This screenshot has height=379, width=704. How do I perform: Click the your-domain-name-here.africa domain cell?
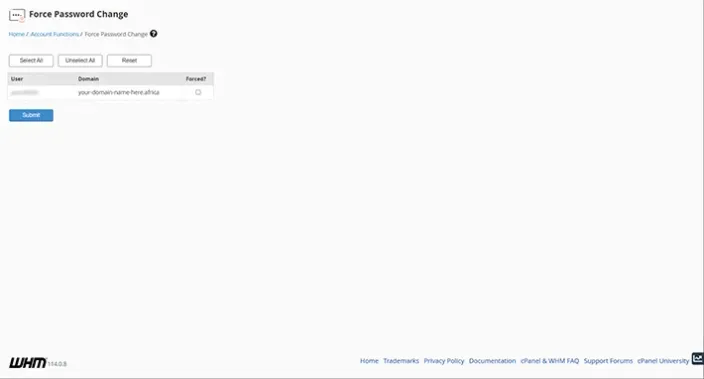119,92
